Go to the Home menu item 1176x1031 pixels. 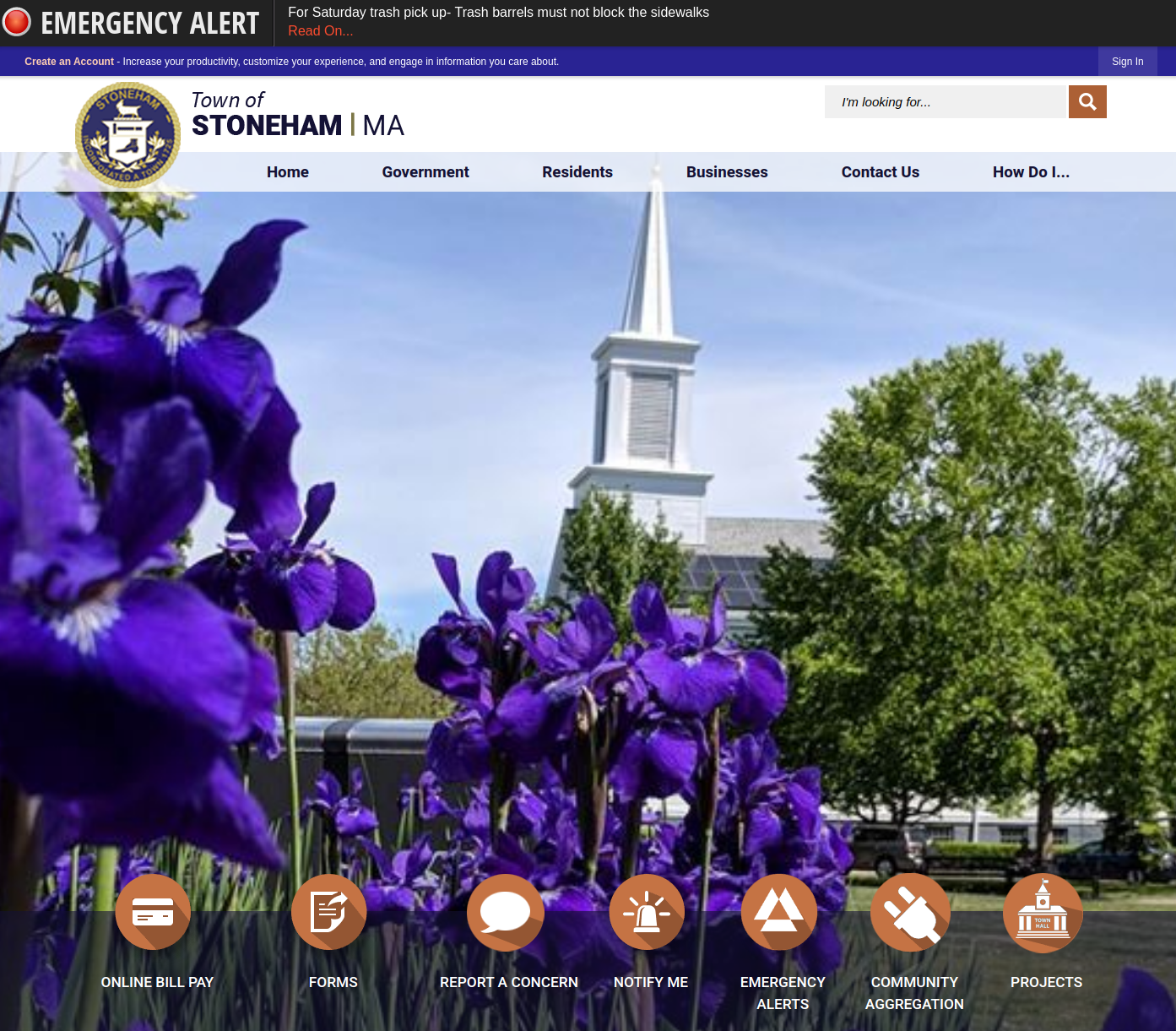[x=287, y=172]
